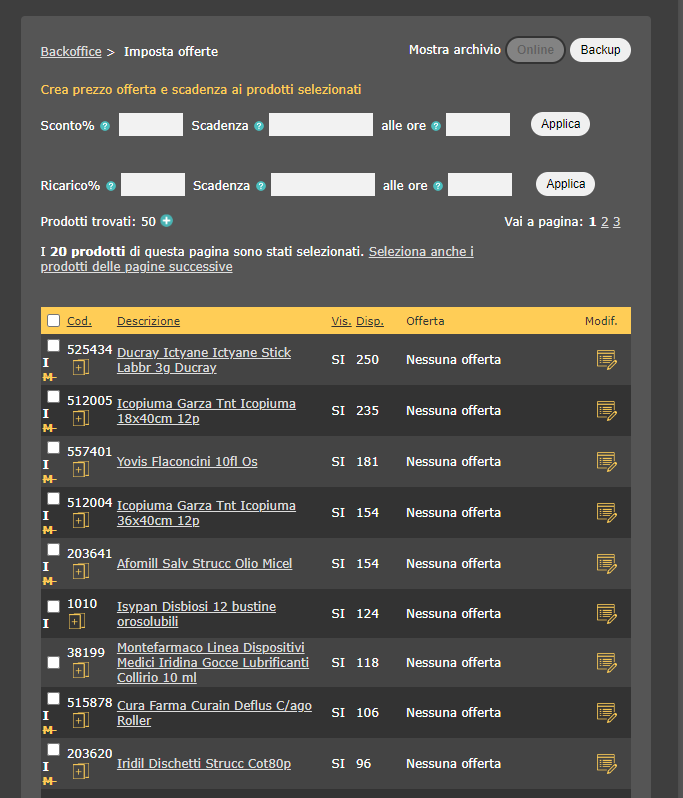Click the Sconto% input field
The image size is (683, 798).
point(151,125)
